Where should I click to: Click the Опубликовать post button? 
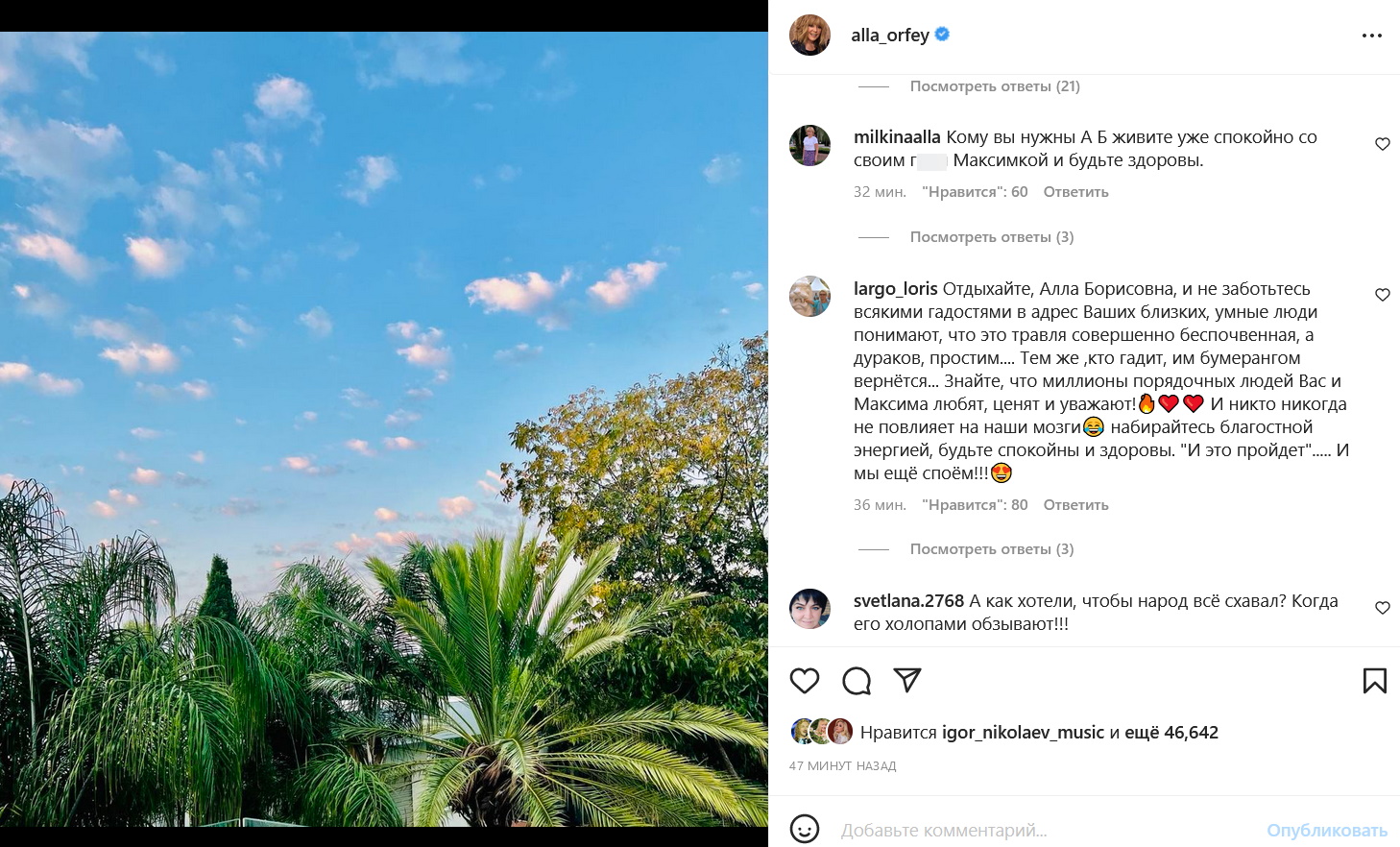point(1326,830)
